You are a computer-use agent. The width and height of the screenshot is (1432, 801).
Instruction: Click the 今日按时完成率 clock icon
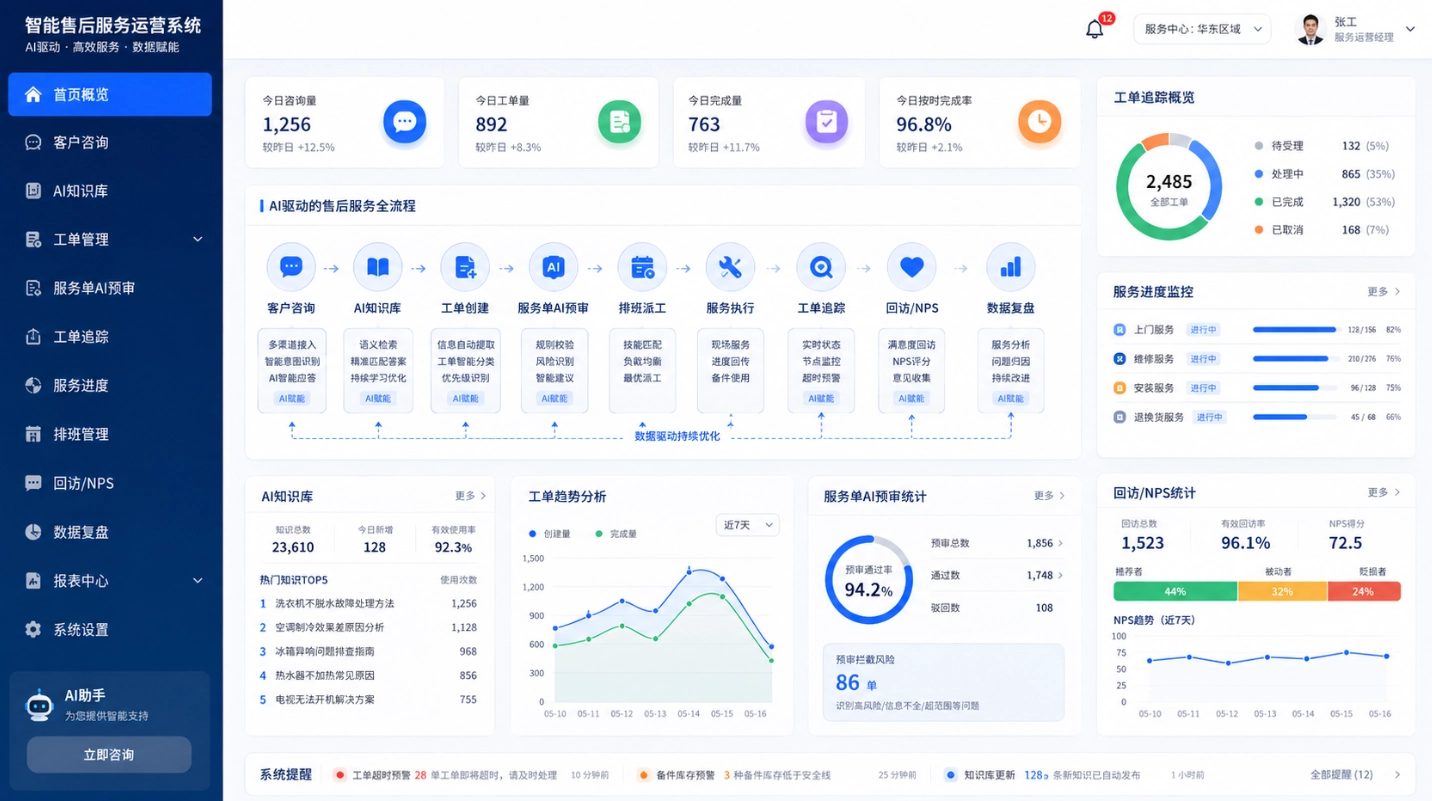[1039, 122]
